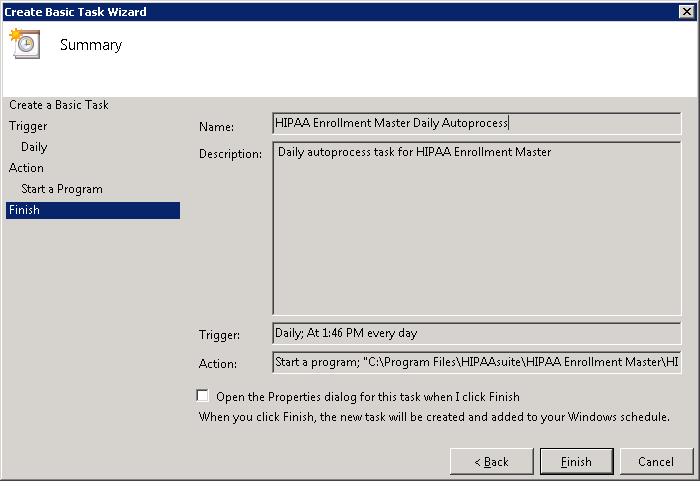700x481 pixels.
Task: Click into the Description text area
Action: click(x=477, y=228)
